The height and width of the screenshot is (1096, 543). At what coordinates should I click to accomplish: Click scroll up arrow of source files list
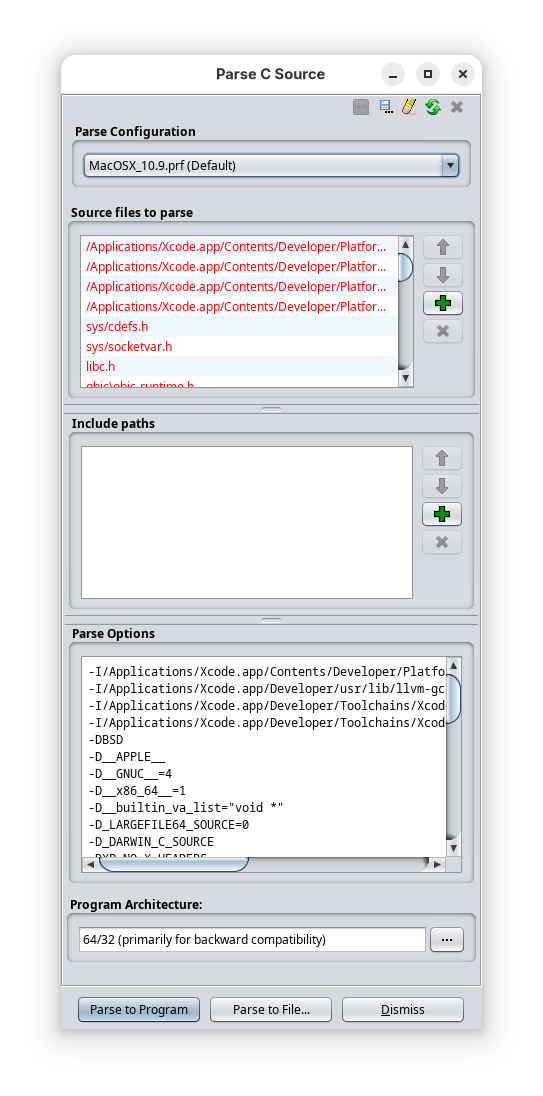point(405,244)
